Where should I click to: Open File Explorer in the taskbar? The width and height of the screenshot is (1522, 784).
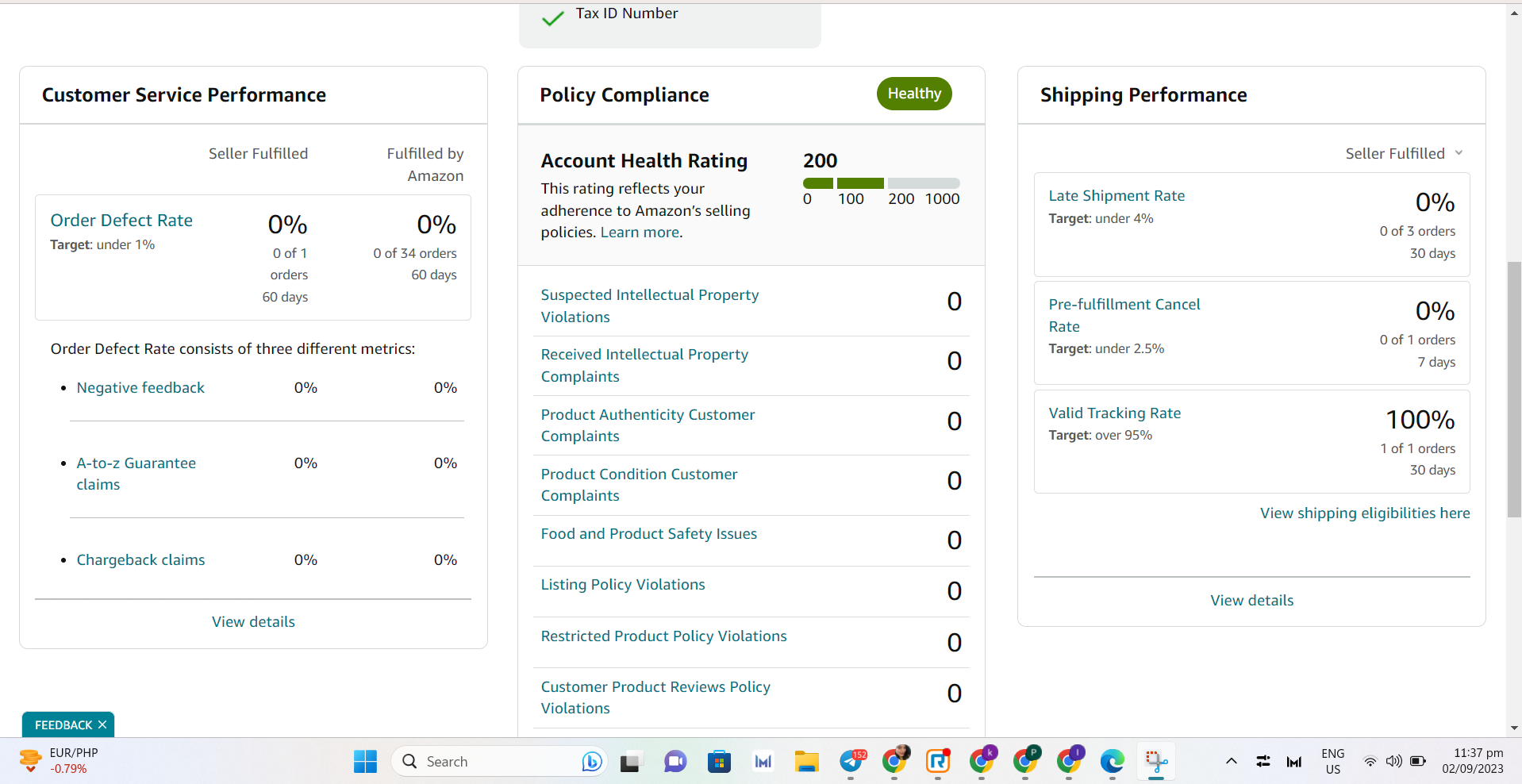(806, 762)
